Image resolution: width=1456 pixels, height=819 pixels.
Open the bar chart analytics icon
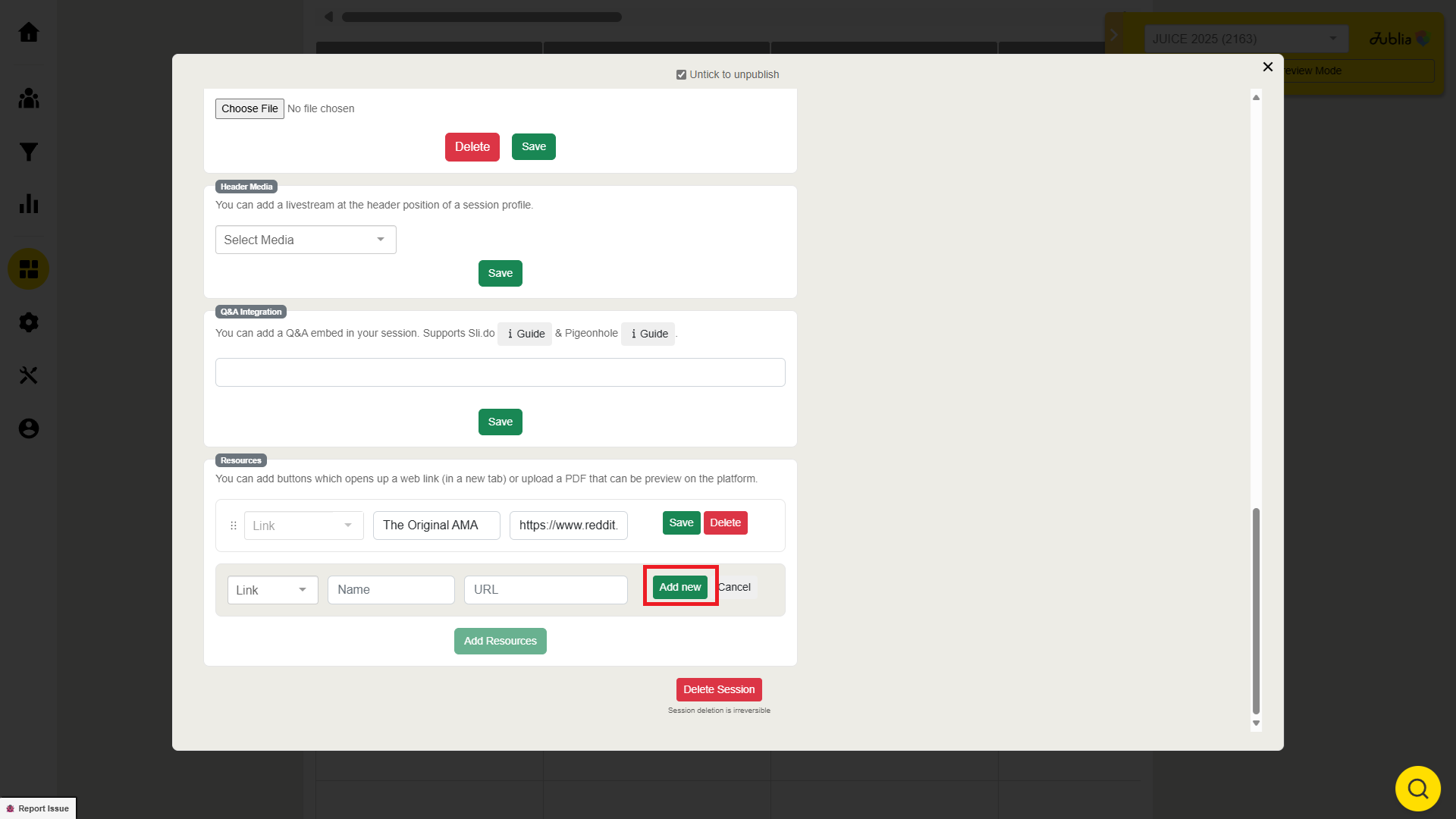pyautogui.click(x=29, y=204)
